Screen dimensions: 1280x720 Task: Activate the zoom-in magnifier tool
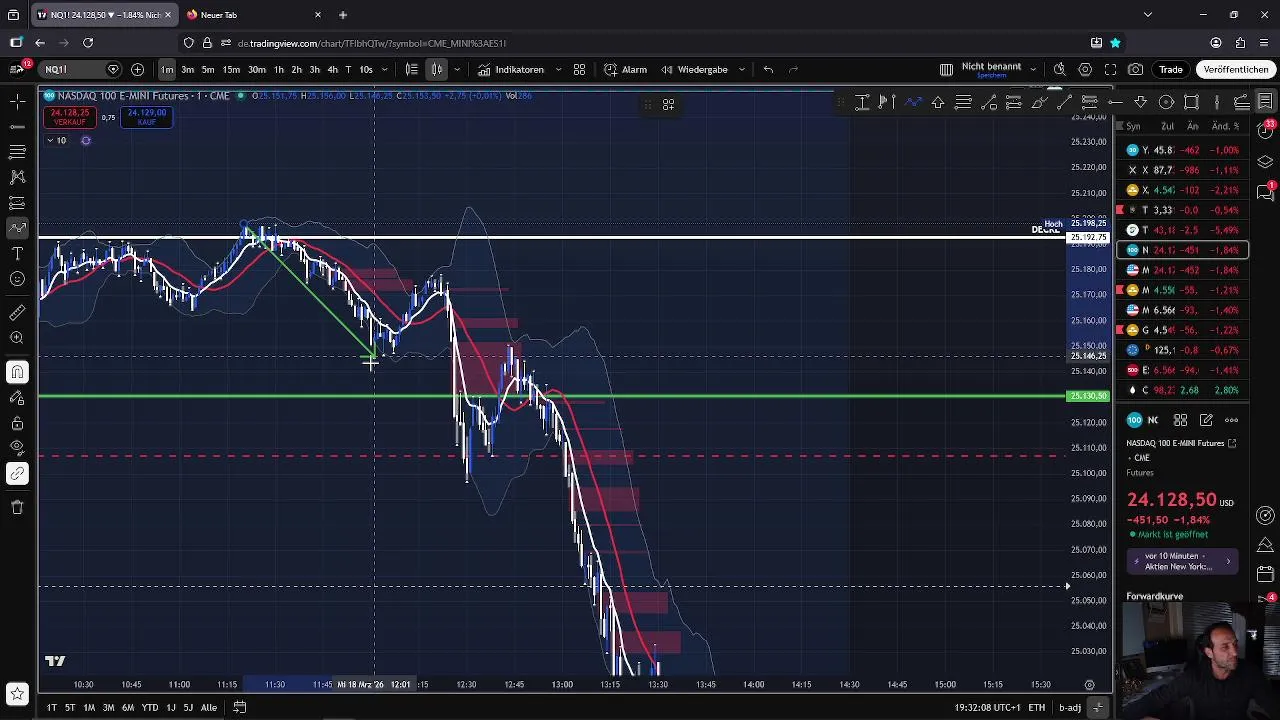(x=17, y=338)
